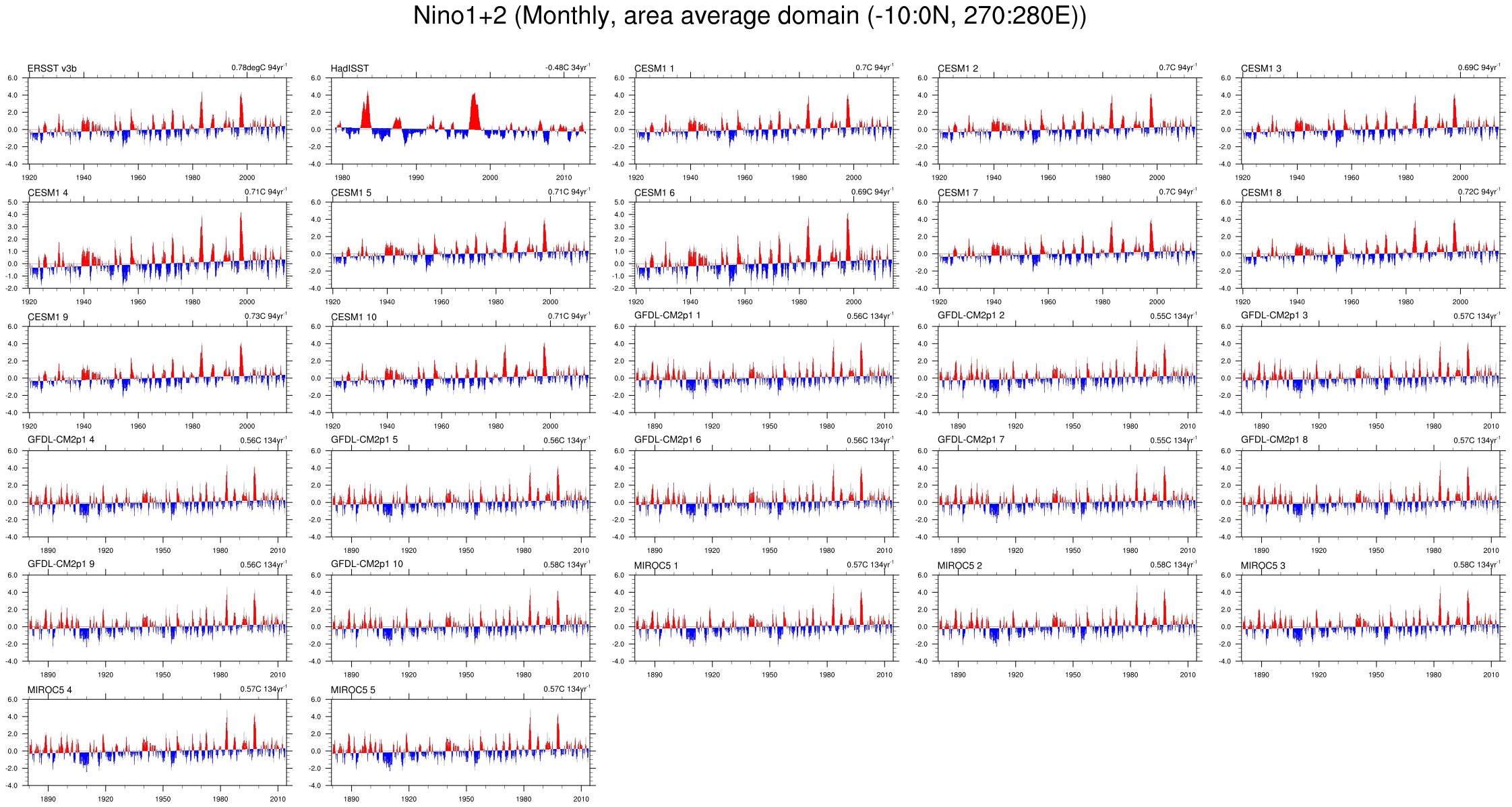1512x807 pixels.
Task: Click the MIROC5 3 title label
Action: [x=1263, y=566]
